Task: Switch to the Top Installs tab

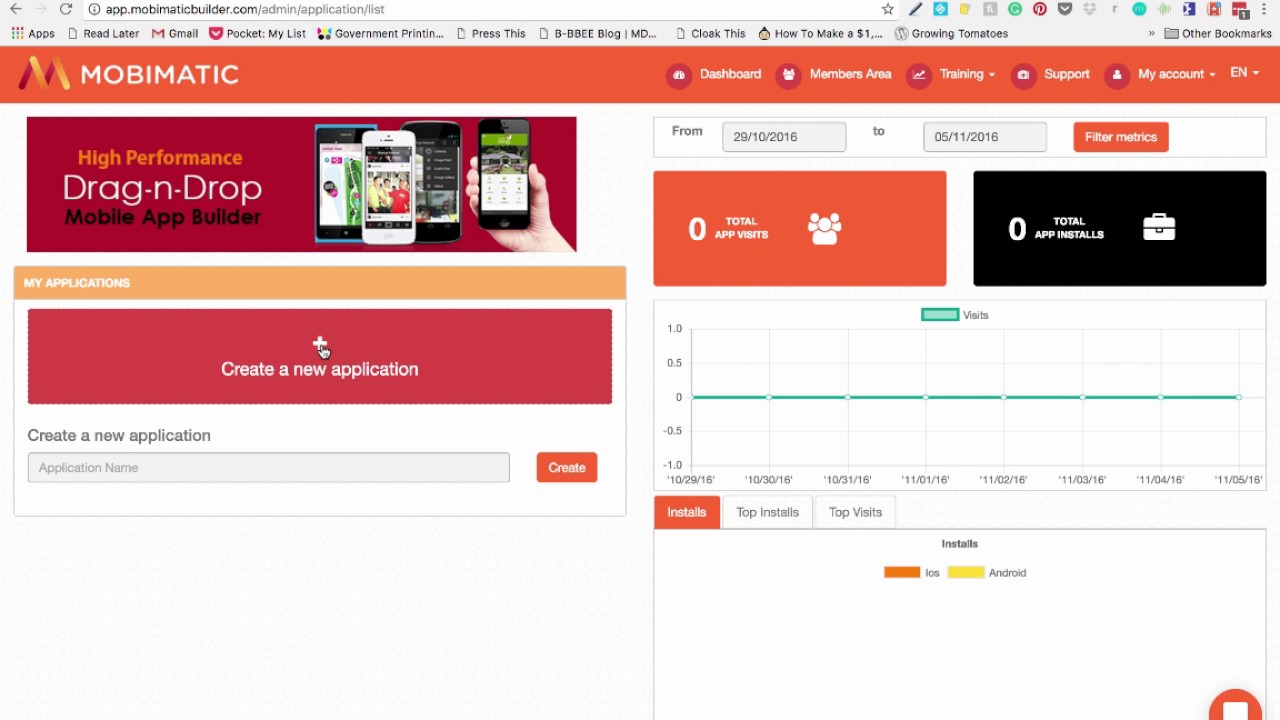Action: click(x=768, y=512)
